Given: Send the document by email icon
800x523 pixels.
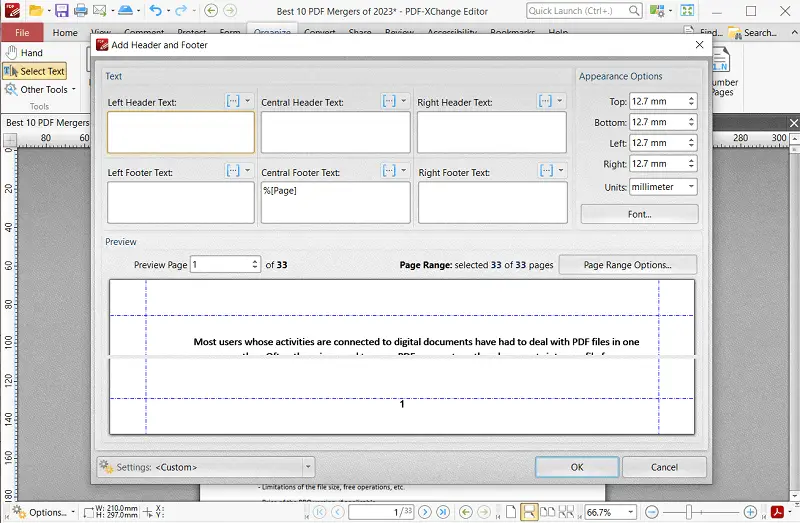Looking at the screenshot, I should (x=100, y=10).
